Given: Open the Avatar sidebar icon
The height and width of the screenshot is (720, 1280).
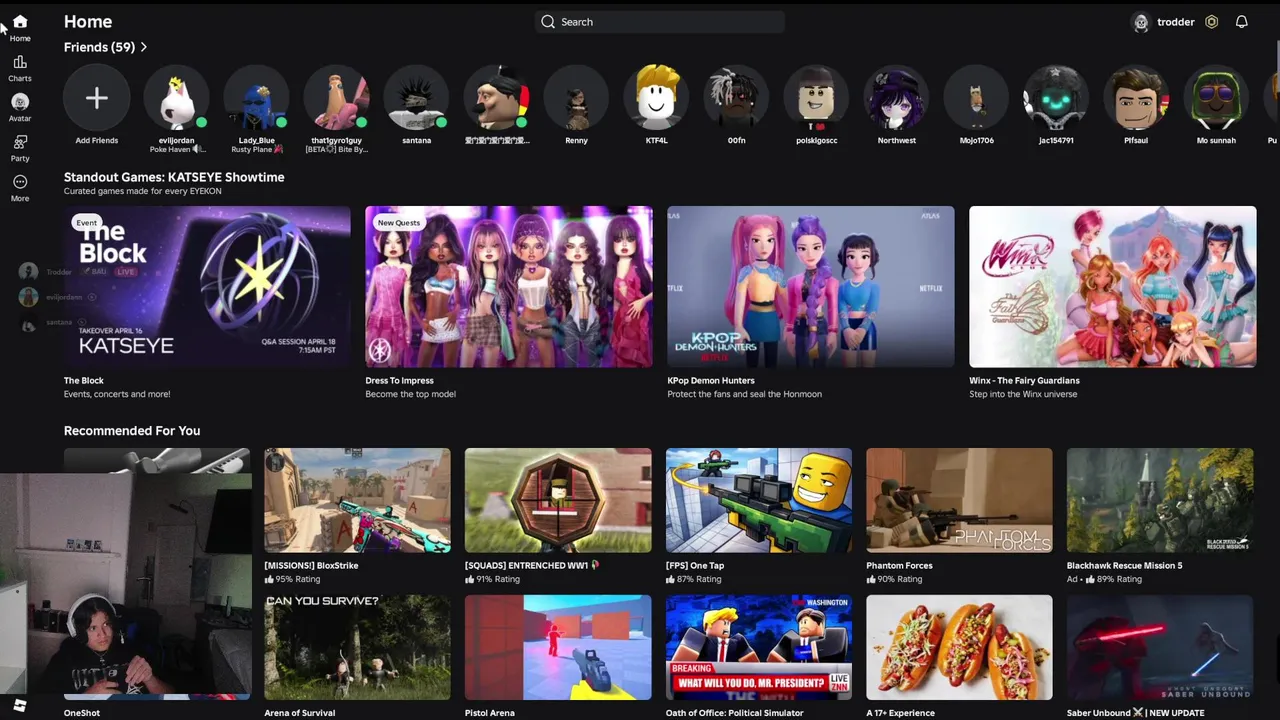Looking at the screenshot, I should (x=20, y=102).
